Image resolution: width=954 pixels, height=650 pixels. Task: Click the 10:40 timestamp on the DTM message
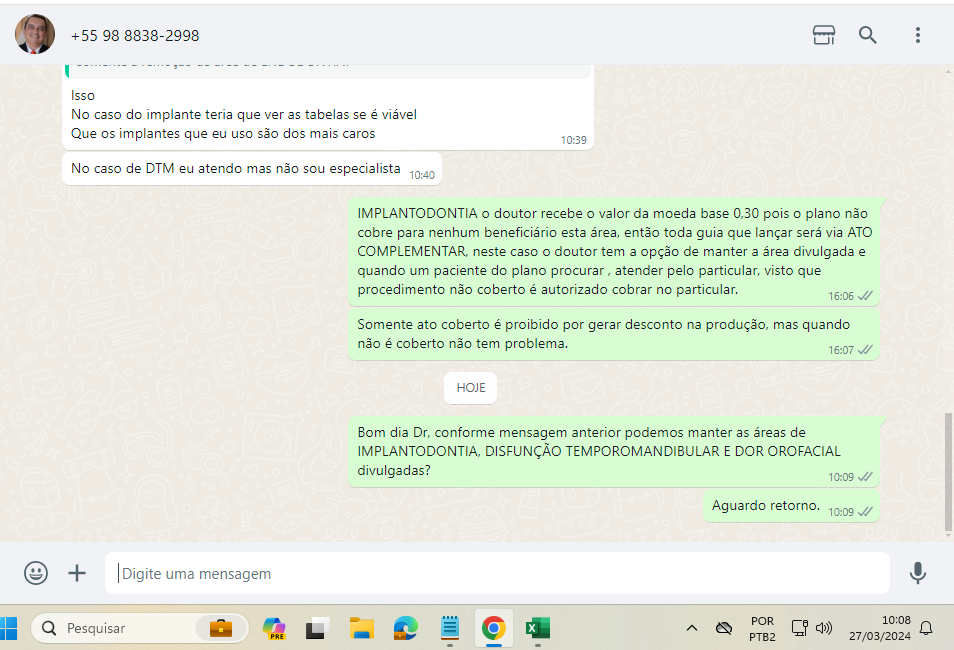[x=422, y=175]
